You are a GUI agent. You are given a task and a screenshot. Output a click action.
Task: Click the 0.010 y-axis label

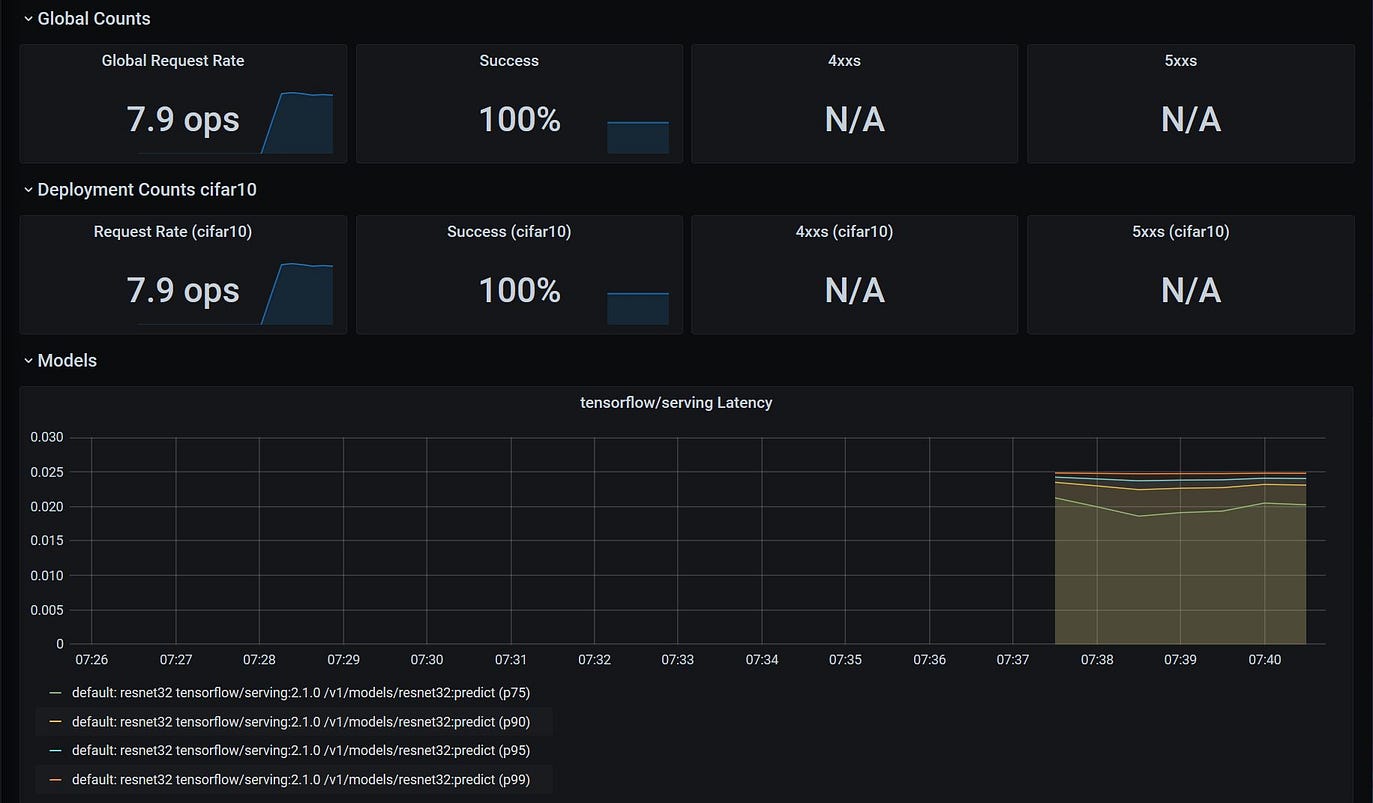(47, 575)
